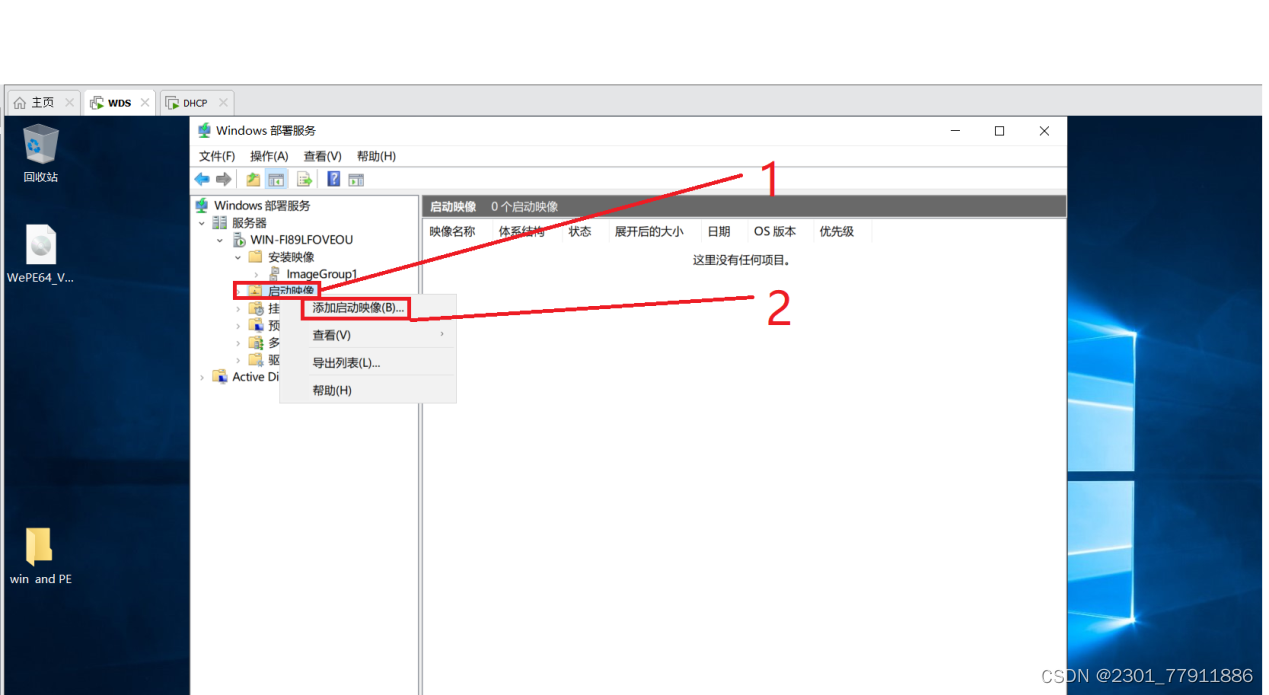Expand the Active Directory tree node
The height and width of the screenshot is (695, 1269).
[x=202, y=377]
